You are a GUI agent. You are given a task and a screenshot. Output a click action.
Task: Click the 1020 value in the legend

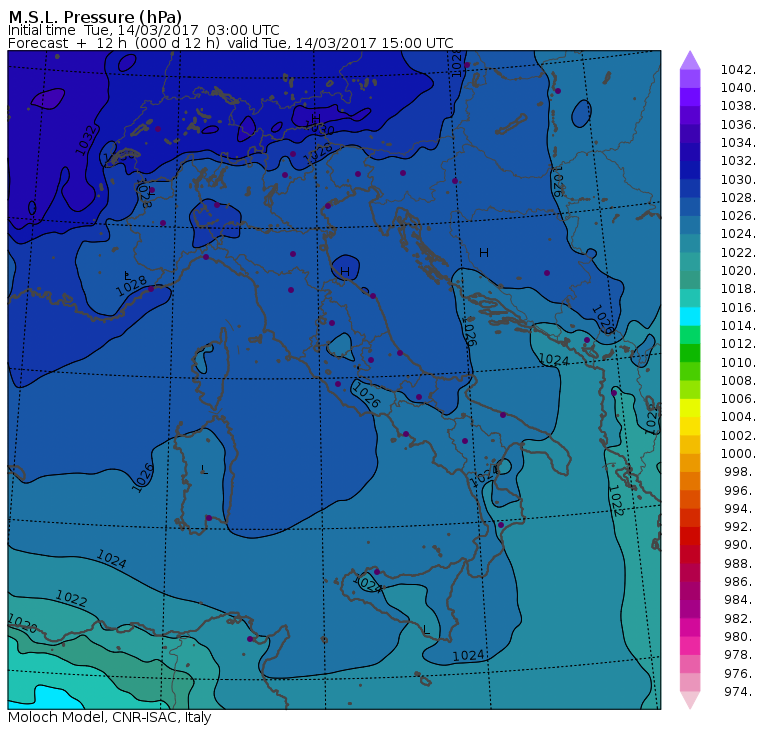click(738, 270)
